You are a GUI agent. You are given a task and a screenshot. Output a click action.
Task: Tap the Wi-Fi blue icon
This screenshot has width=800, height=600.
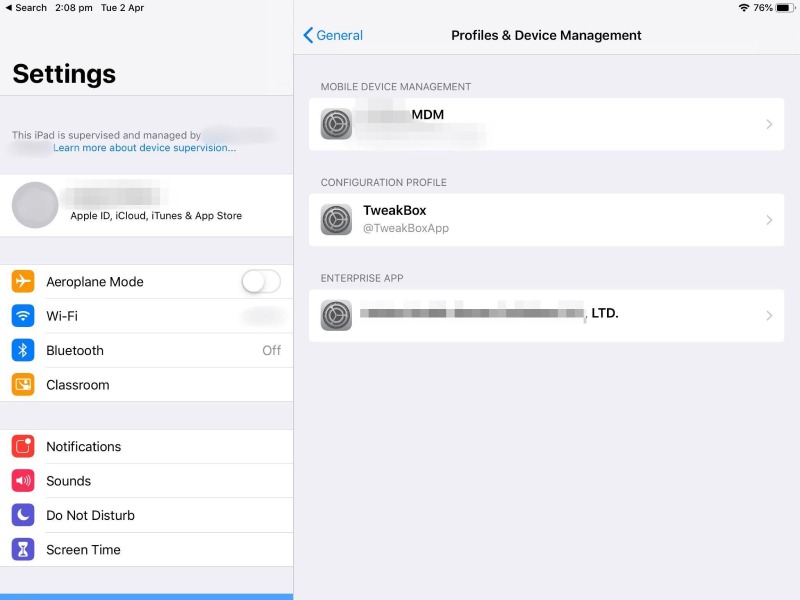pos(23,316)
